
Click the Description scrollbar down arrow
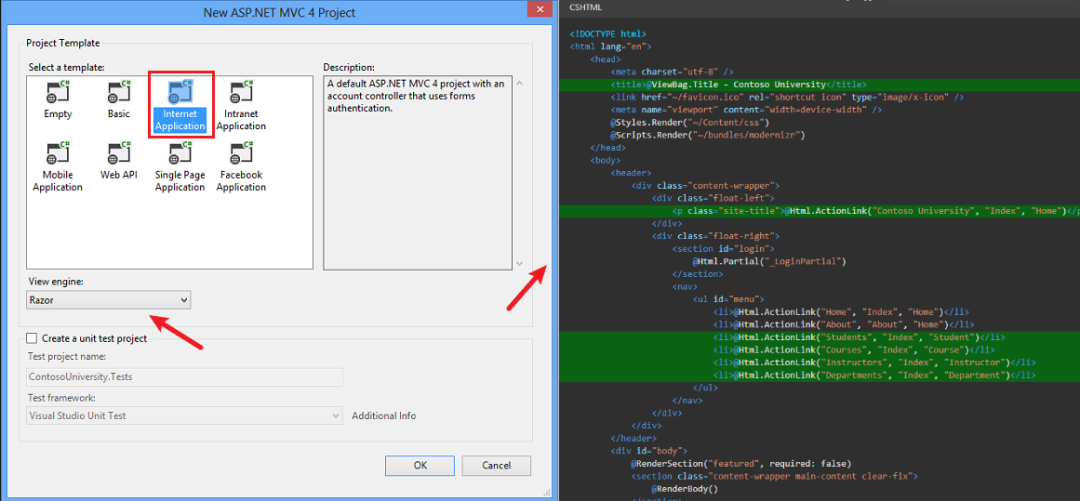click(x=519, y=263)
